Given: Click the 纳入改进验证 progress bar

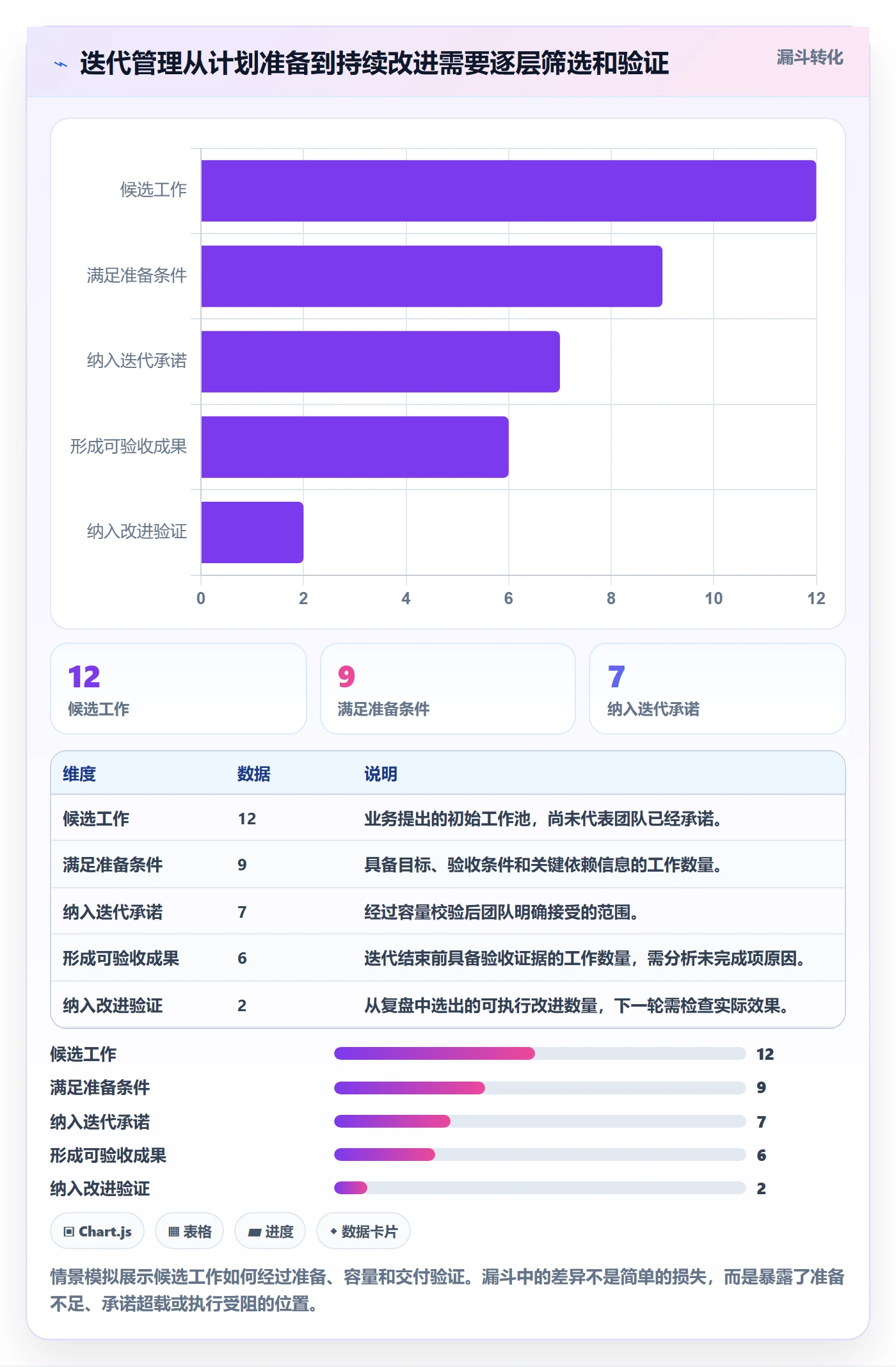Looking at the screenshot, I should pos(540,1188).
